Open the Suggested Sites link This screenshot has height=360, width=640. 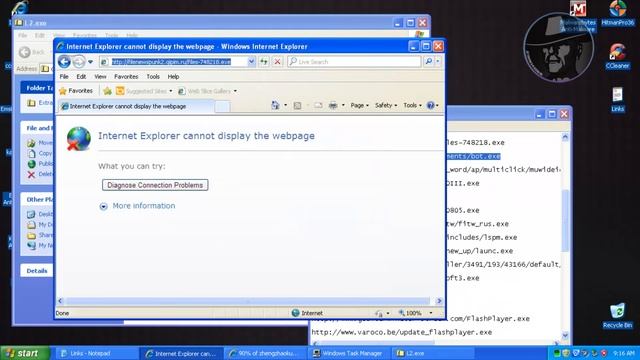(x=144, y=91)
